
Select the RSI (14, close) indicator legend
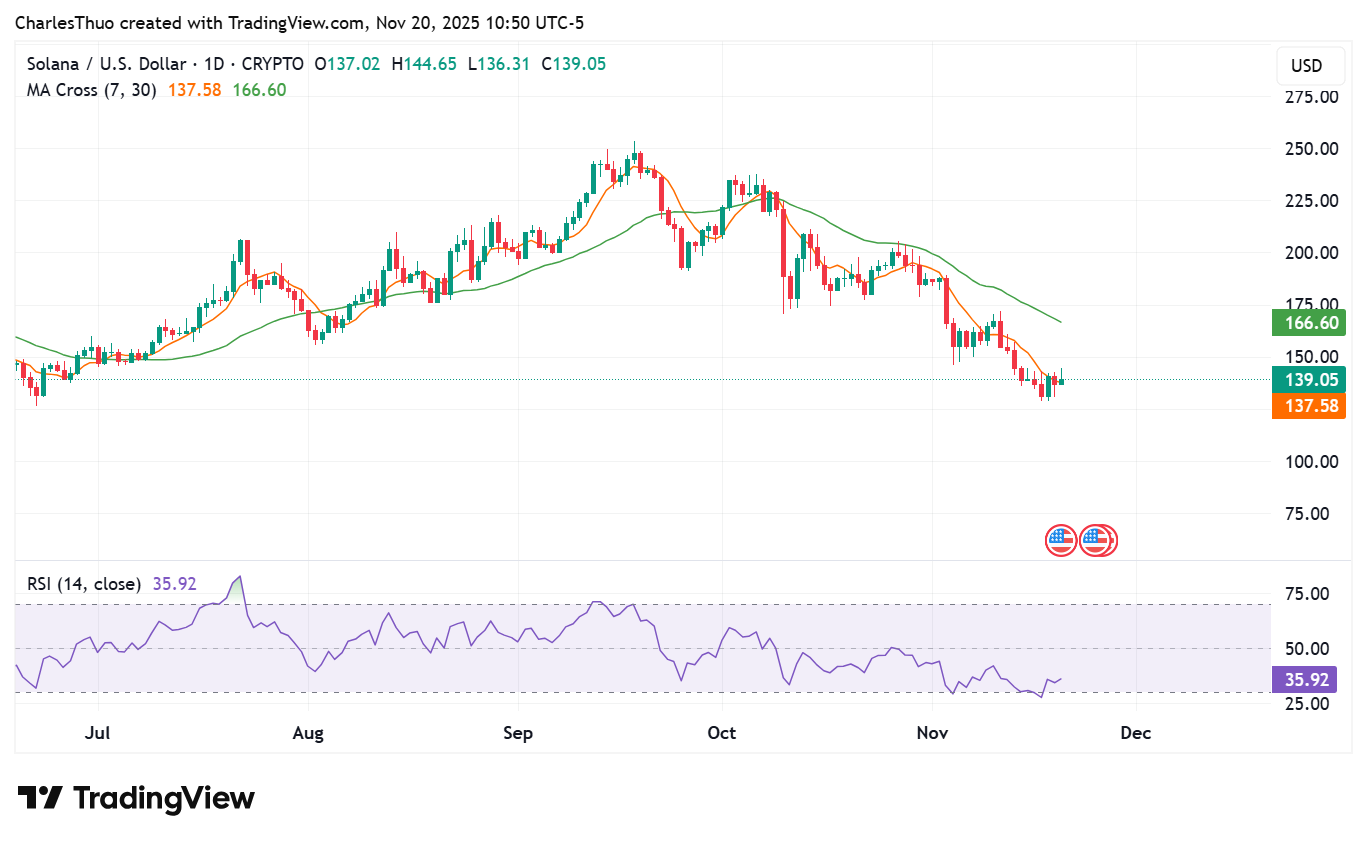83,584
